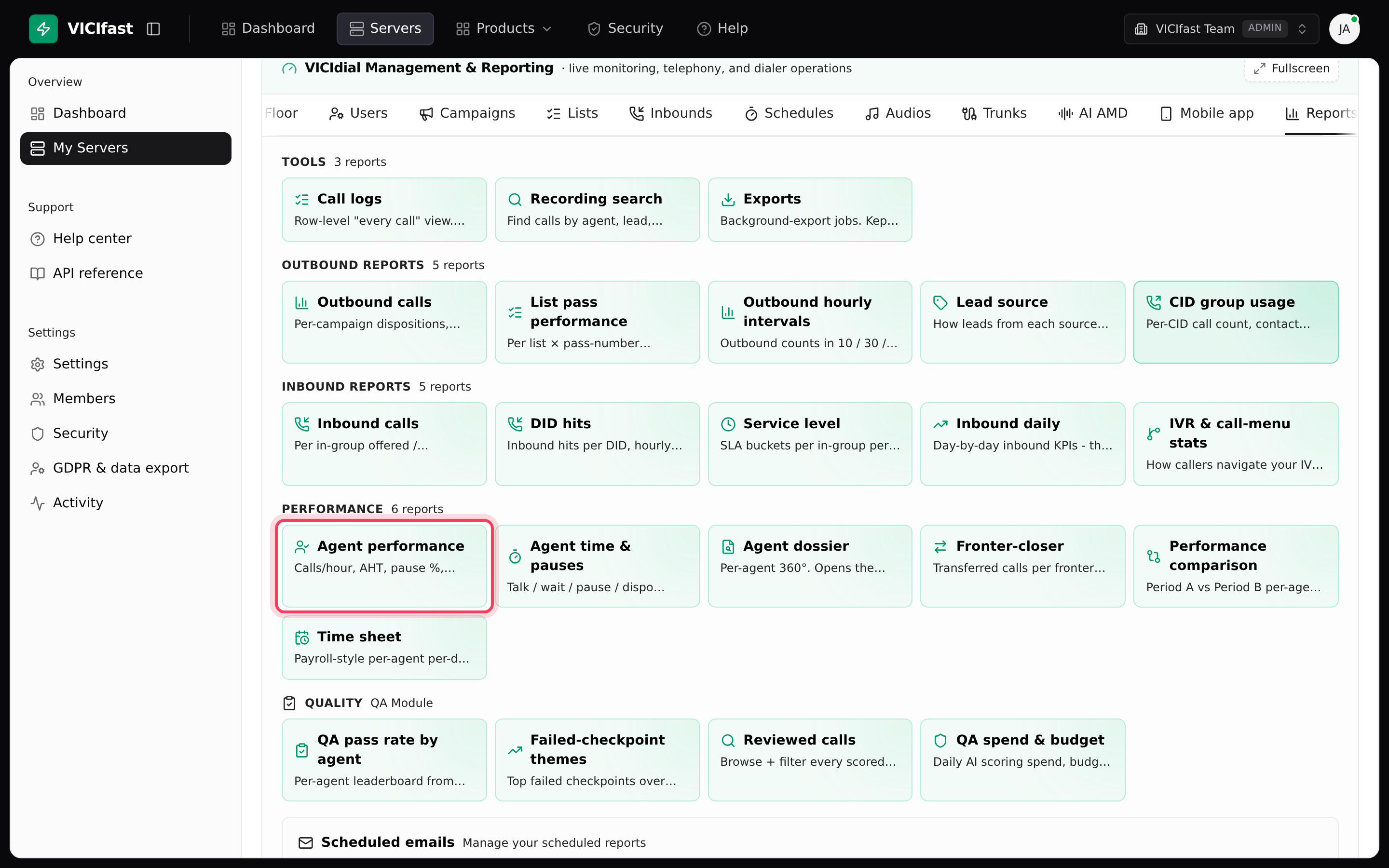The image size is (1389, 868).
Task: Switch to the AI AMD tab
Action: (1093, 114)
